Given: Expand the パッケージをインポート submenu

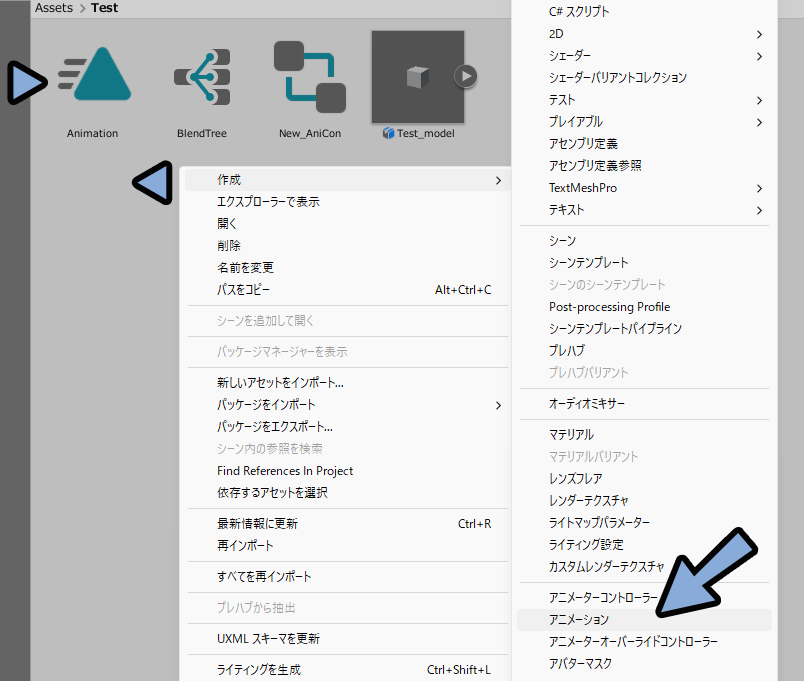Looking at the screenshot, I should coord(348,405).
